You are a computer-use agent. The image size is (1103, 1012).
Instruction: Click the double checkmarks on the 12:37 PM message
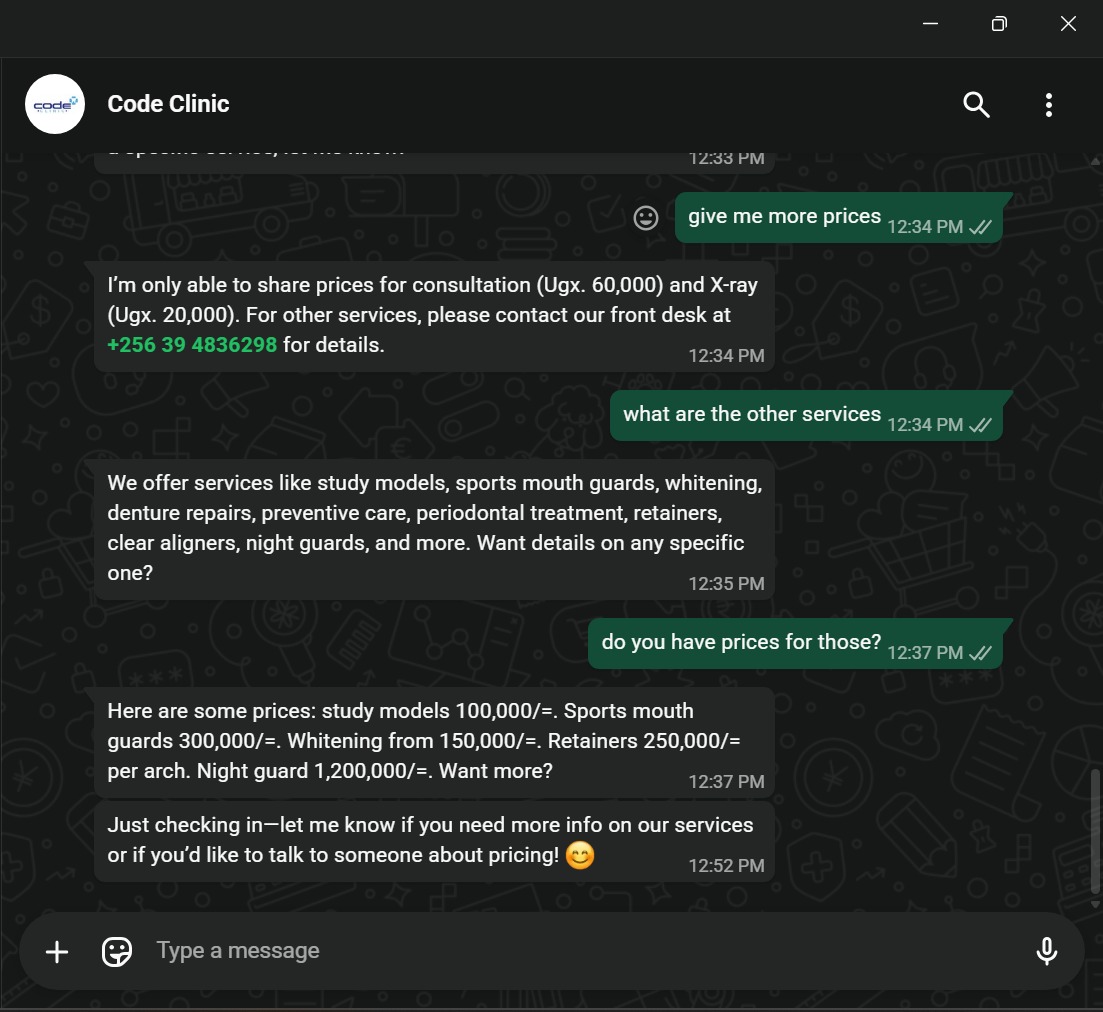(978, 652)
